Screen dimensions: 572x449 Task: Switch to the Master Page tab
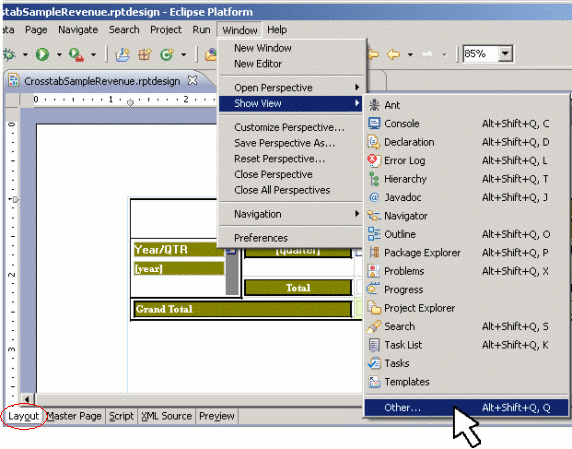74,416
